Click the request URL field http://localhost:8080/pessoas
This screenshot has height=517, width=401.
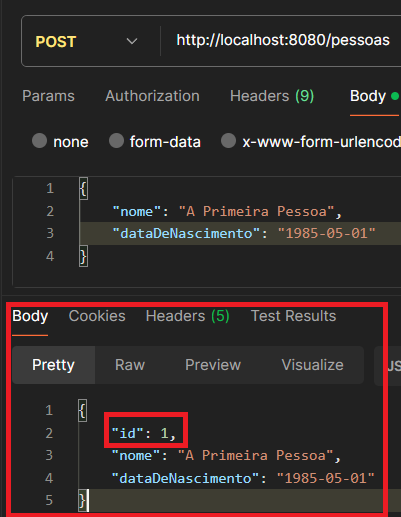coord(283,40)
